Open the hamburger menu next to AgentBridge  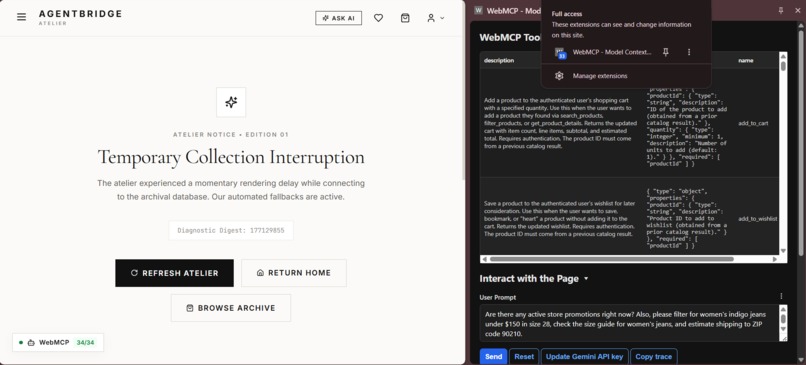[x=22, y=17]
